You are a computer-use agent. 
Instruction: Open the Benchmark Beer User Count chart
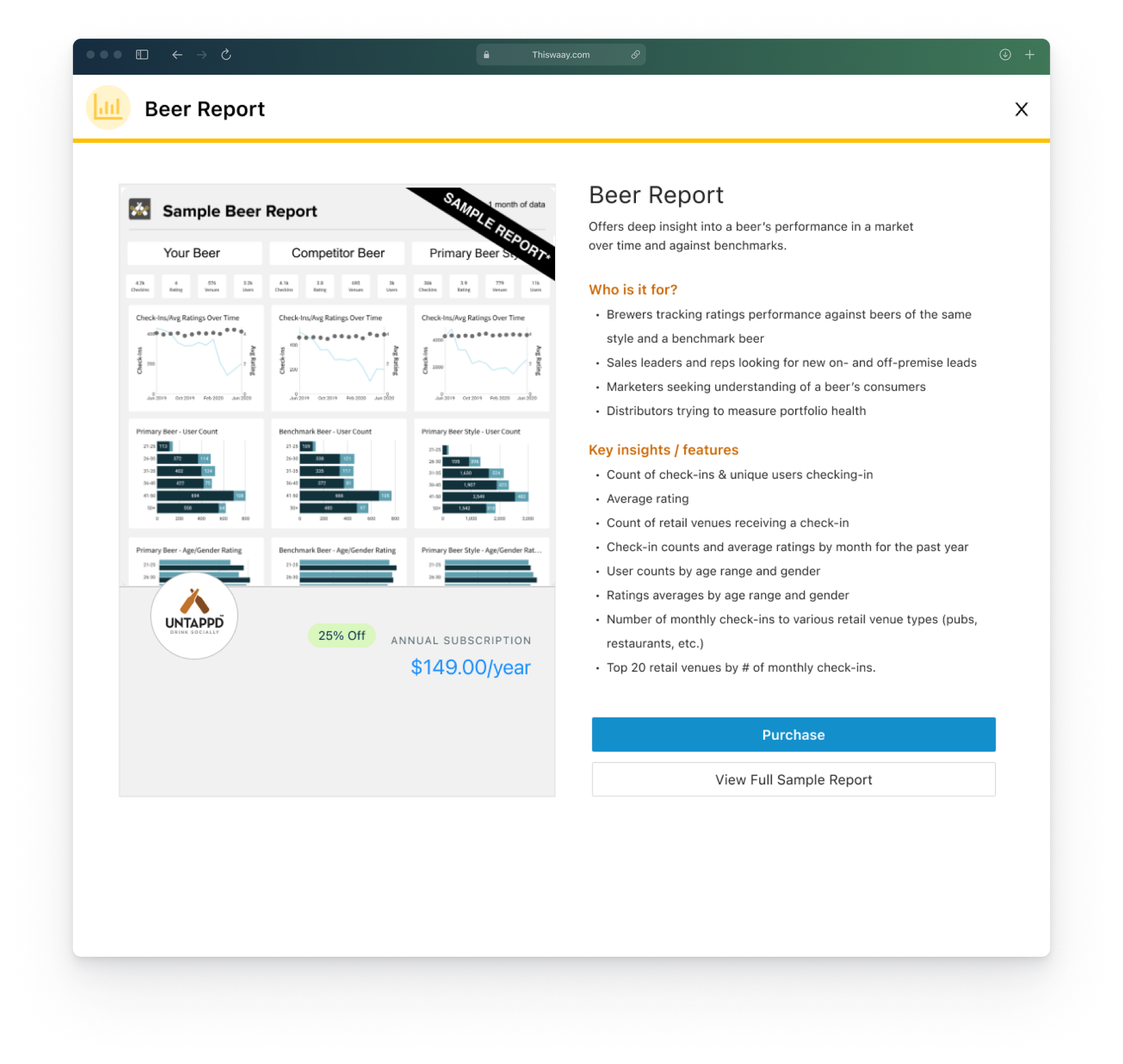[x=338, y=473]
